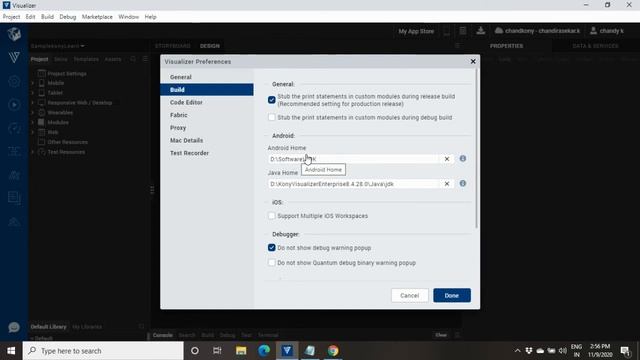Open the Console tab at bottom
This screenshot has width=640, height=360.
pyautogui.click(x=162, y=335)
